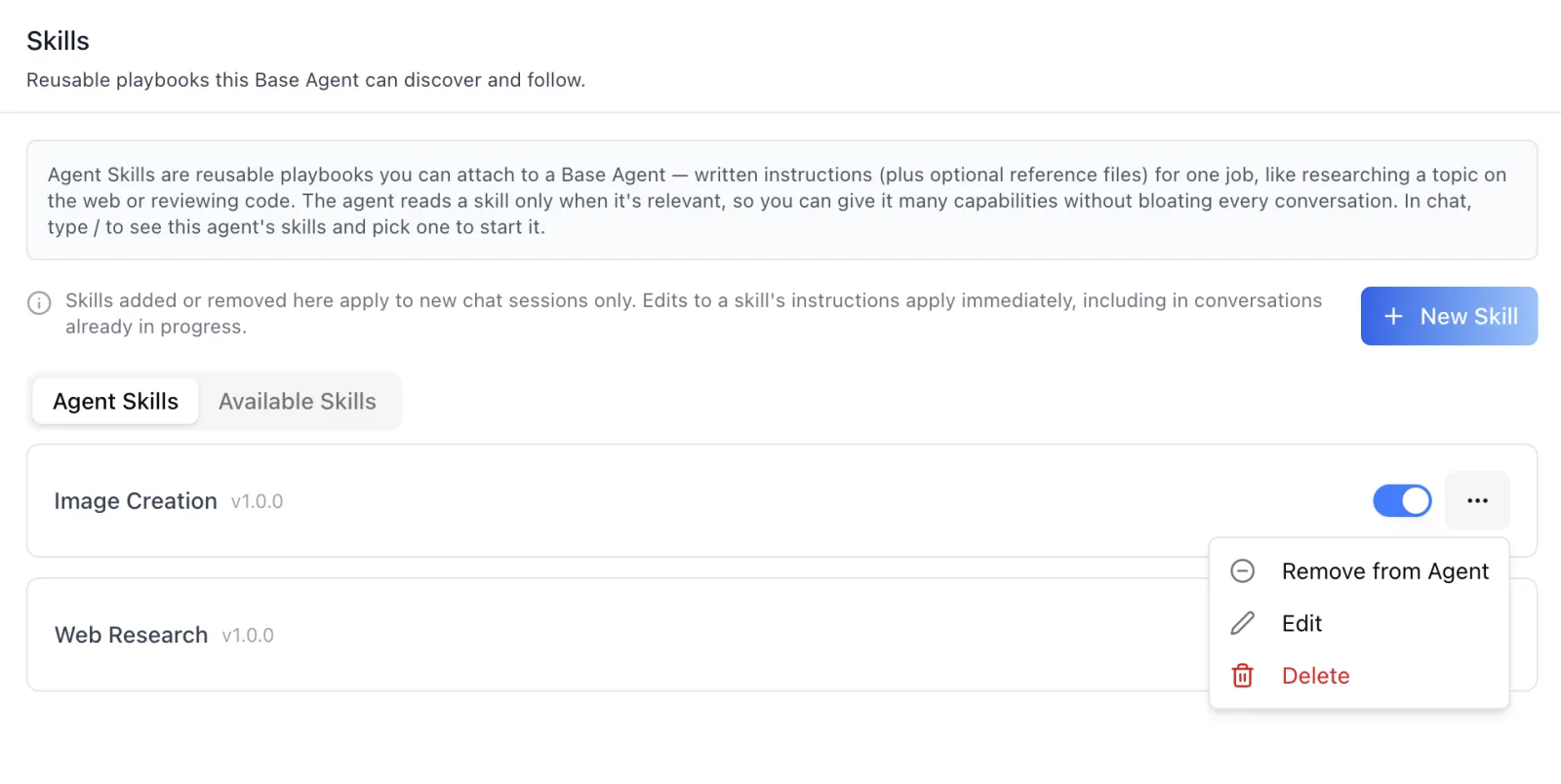Click the info circle icon beside skills note

(39, 302)
